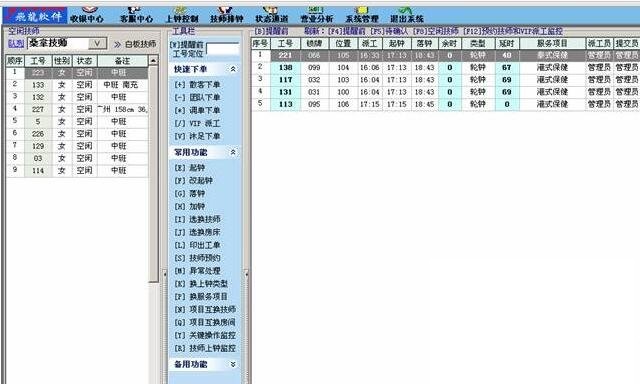Click the 落钟 column header
The image size is (640, 384).
tap(424, 43)
